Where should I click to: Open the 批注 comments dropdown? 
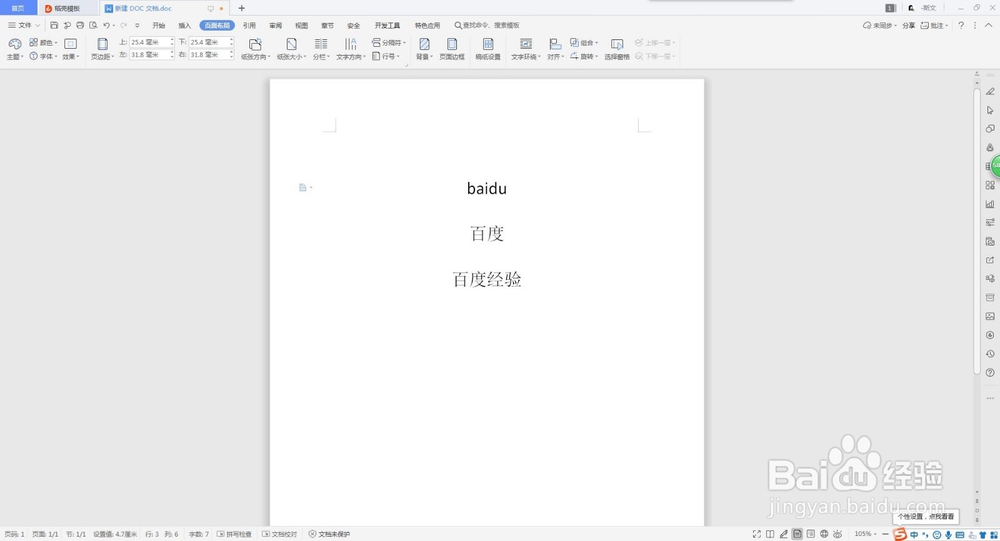(x=934, y=26)
